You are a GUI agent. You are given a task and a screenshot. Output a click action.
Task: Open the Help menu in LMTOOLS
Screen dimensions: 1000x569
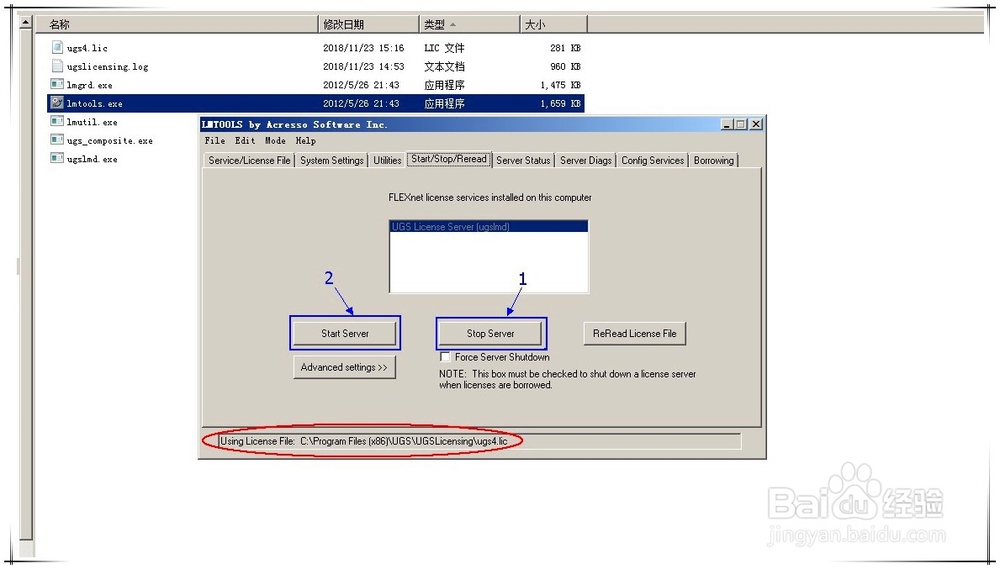point(305,140)
